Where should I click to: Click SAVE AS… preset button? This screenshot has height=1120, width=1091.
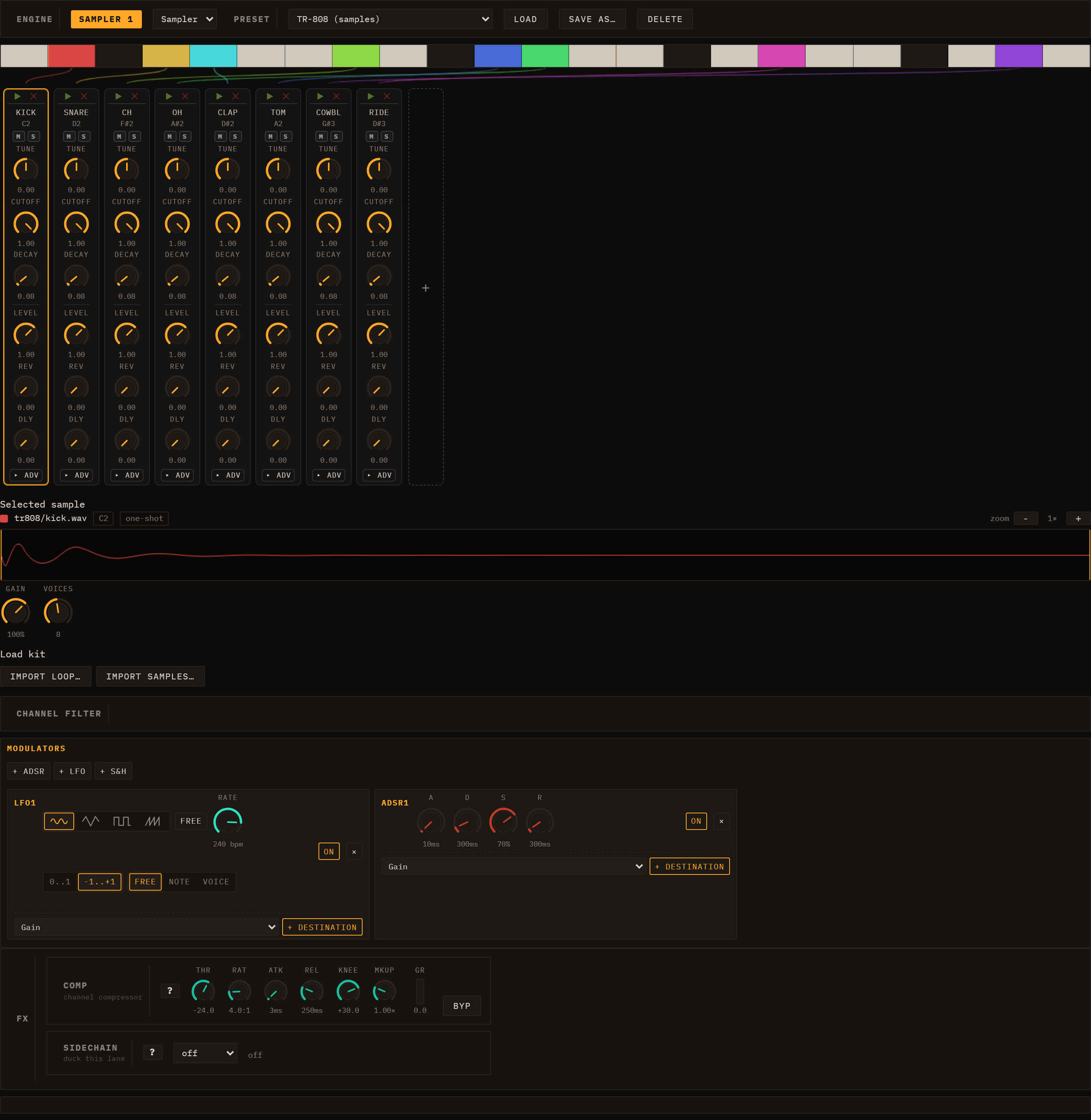click(592, 19)
